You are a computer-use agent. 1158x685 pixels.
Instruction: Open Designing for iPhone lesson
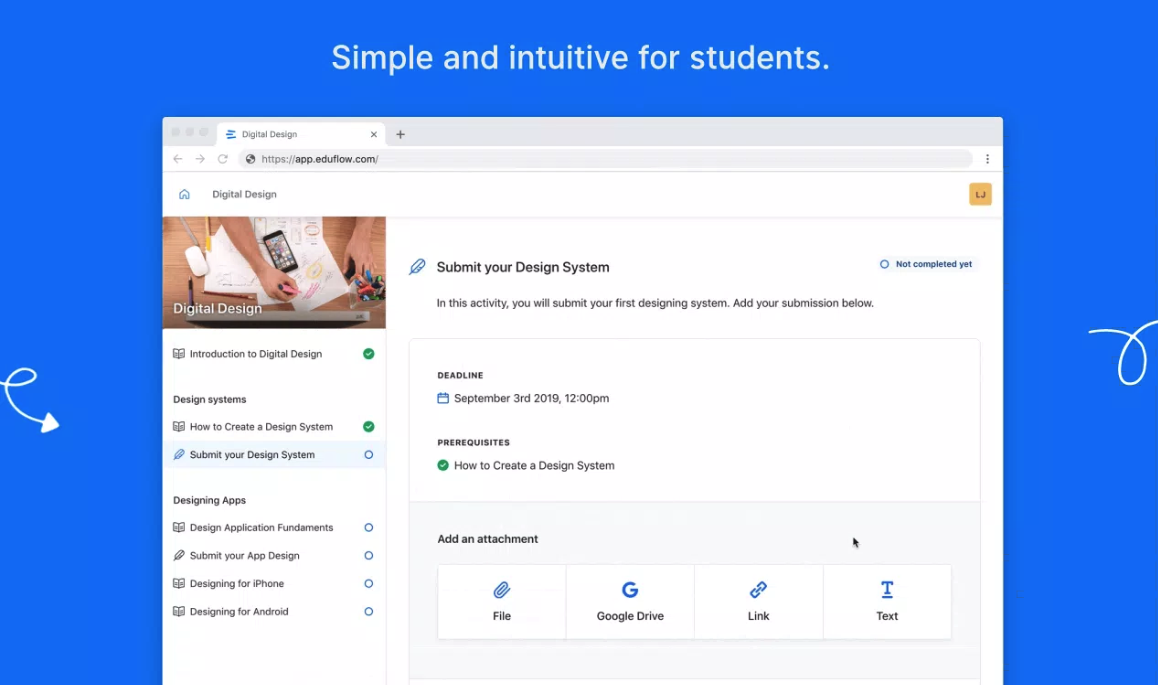point(274,584)
